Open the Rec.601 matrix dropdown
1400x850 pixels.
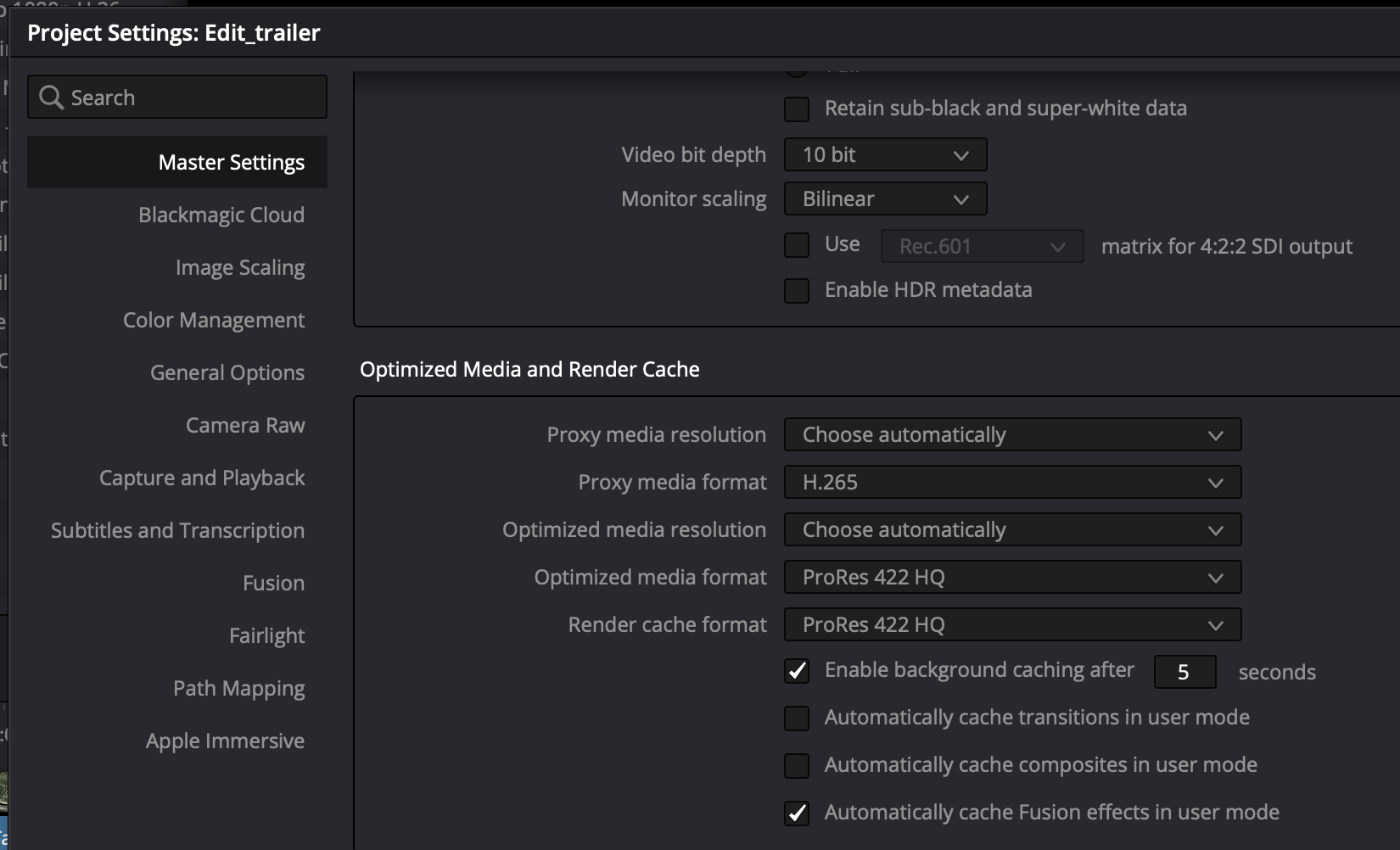(983, 246)
